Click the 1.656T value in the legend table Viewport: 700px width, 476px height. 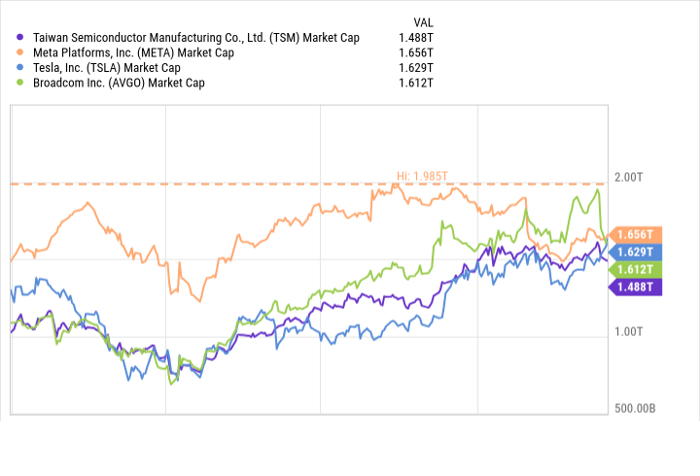416,52
